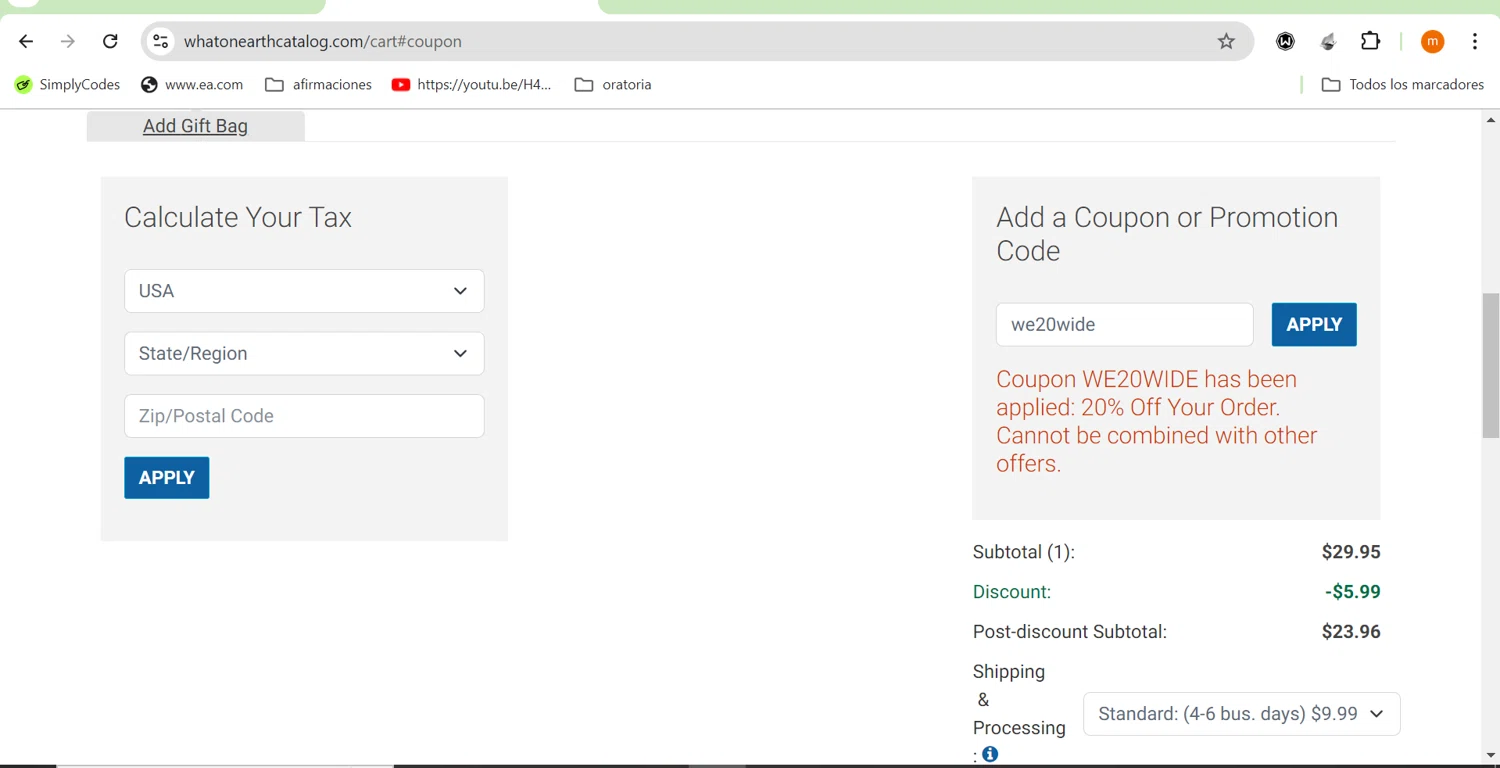Apply the tax calculation
The height and width of the screenshot is (768, 1500).
[167, 478]
